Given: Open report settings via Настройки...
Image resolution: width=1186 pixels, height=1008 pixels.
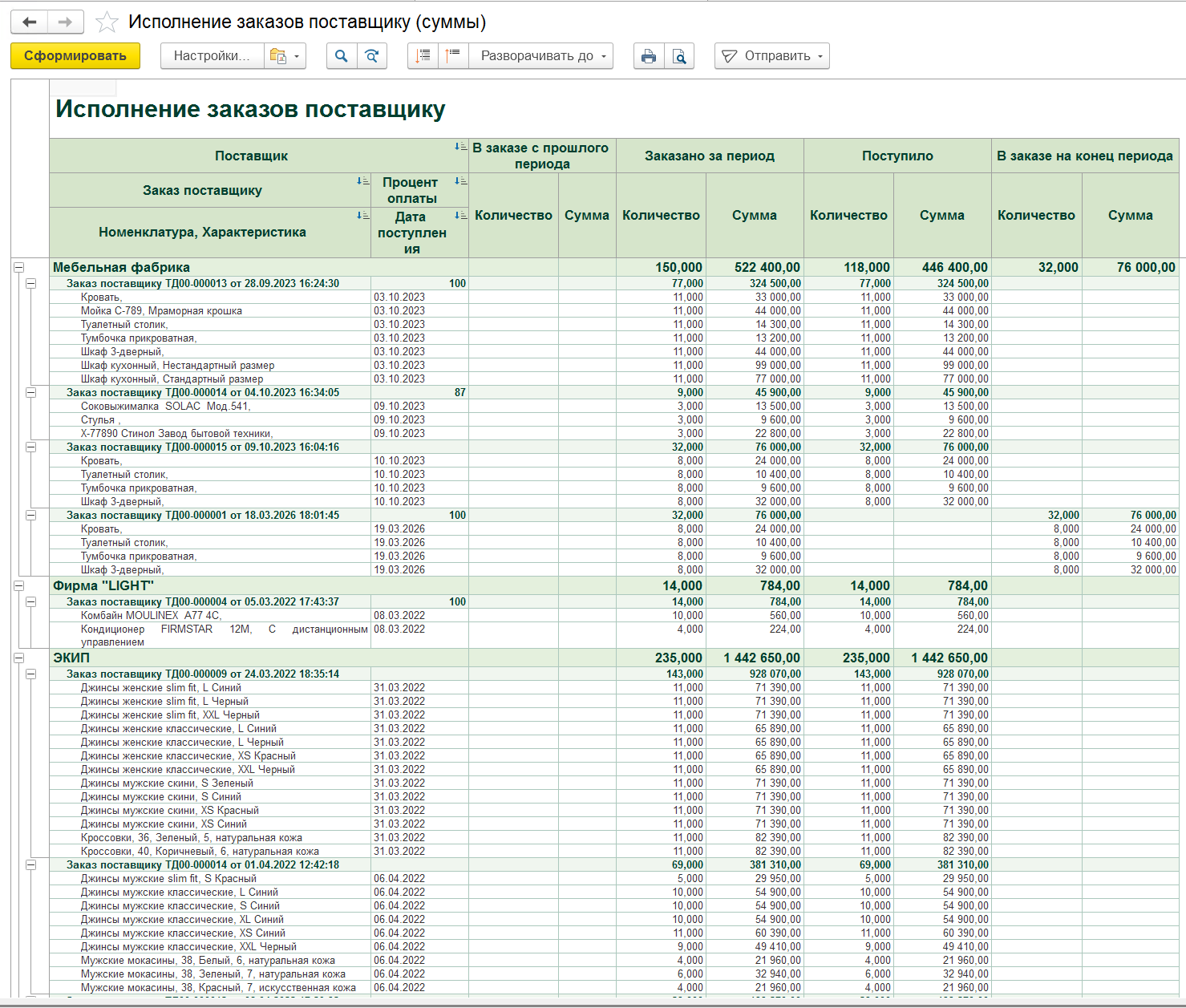Looking at the screenshot, I should pos(213,56).
